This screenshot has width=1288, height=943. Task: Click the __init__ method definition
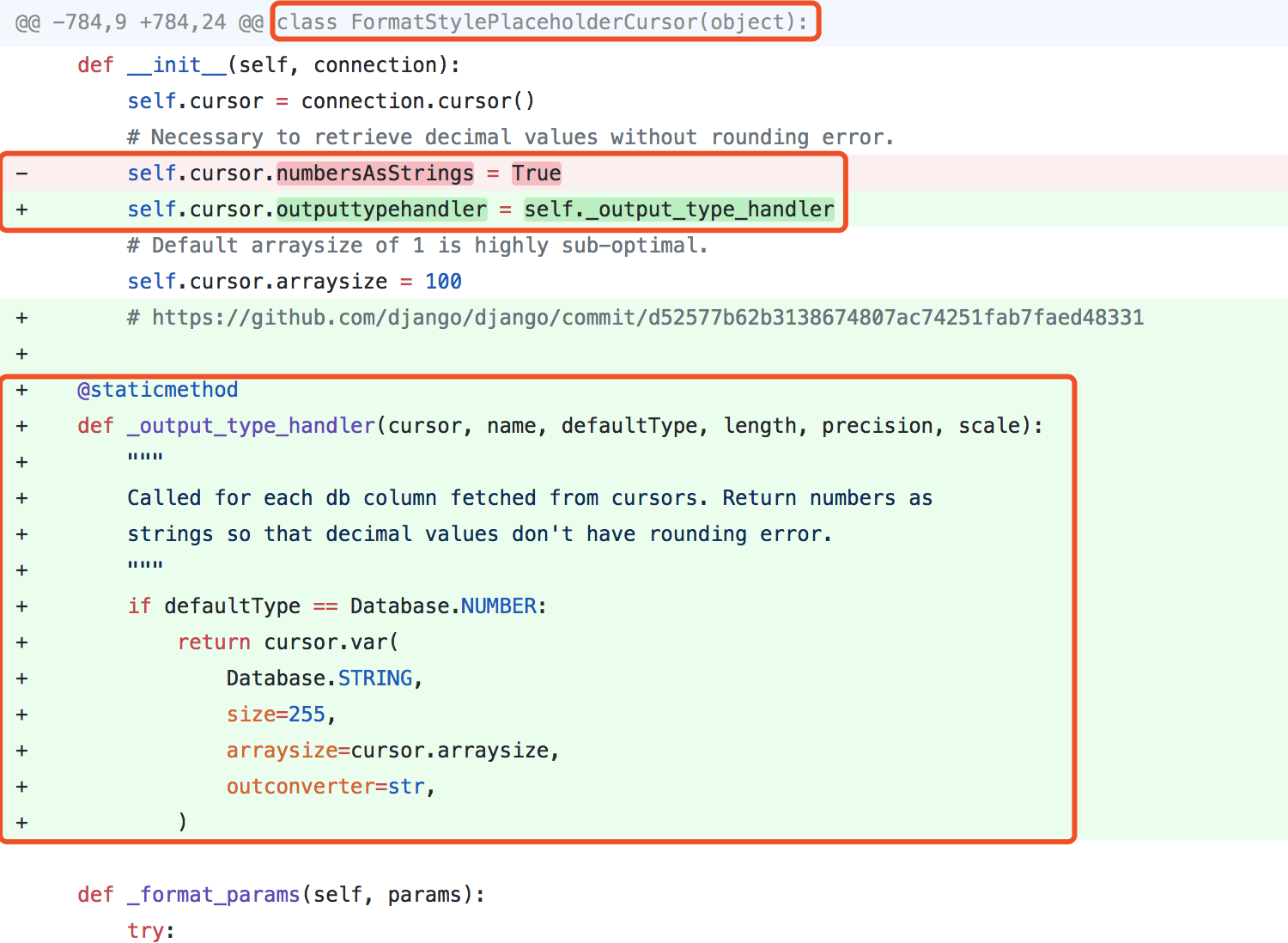pyautogui.click(x=176, y=64)
